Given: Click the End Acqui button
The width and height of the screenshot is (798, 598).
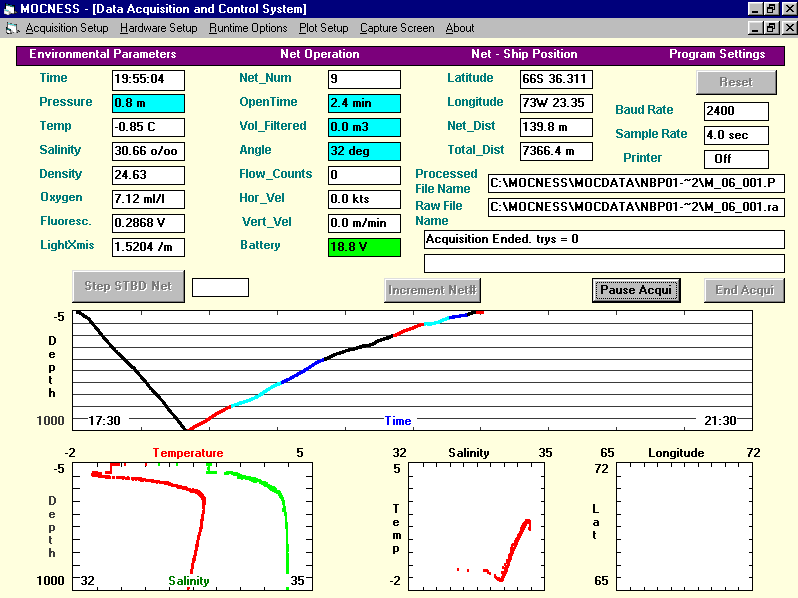Looking at the screenshot, I should 744,290.
